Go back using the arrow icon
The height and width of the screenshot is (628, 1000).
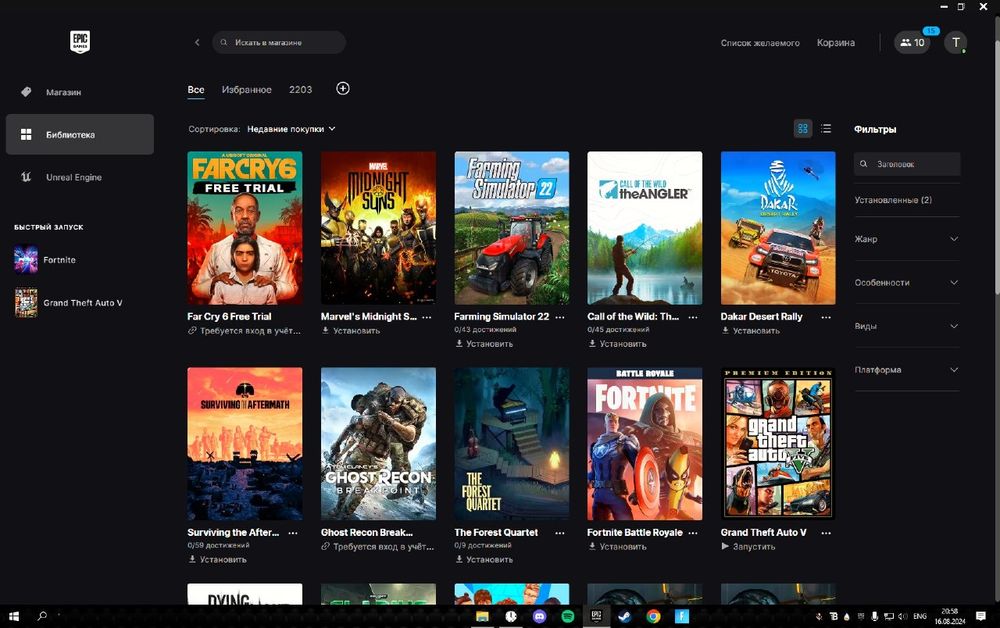(x=197, y=42)
